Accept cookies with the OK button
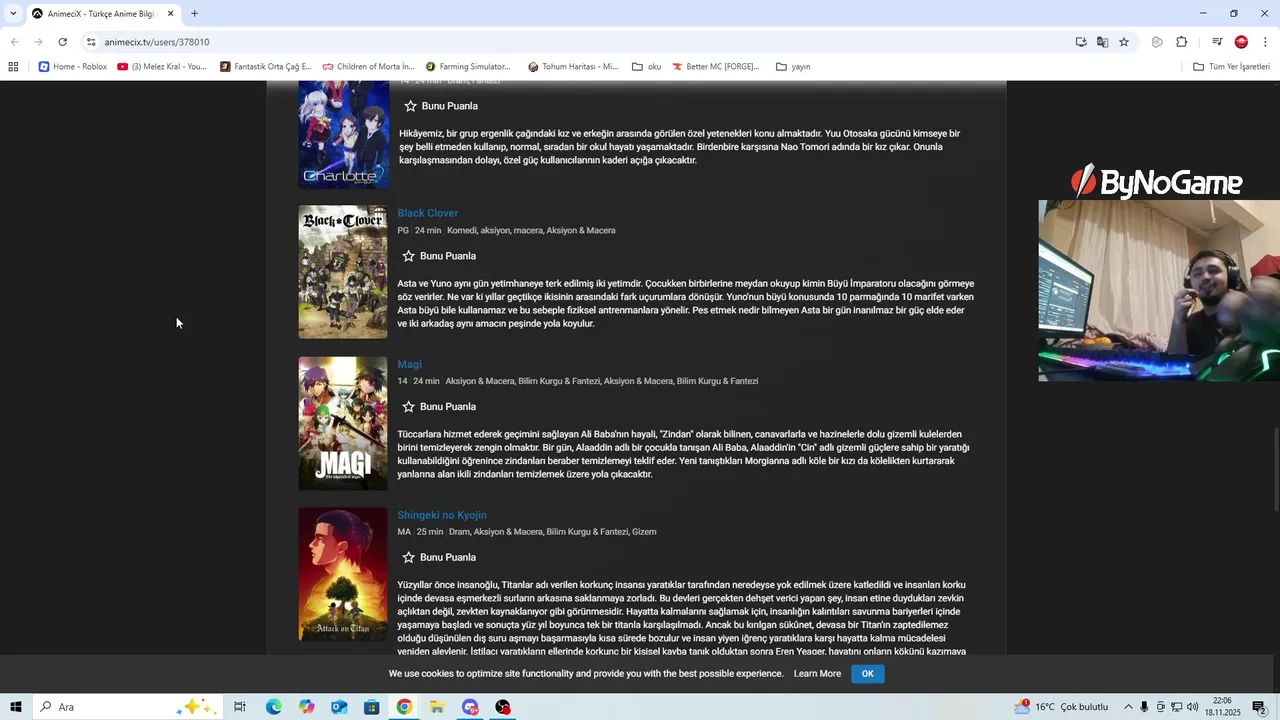Screen dimensions: 1280x720 point(868,674)
